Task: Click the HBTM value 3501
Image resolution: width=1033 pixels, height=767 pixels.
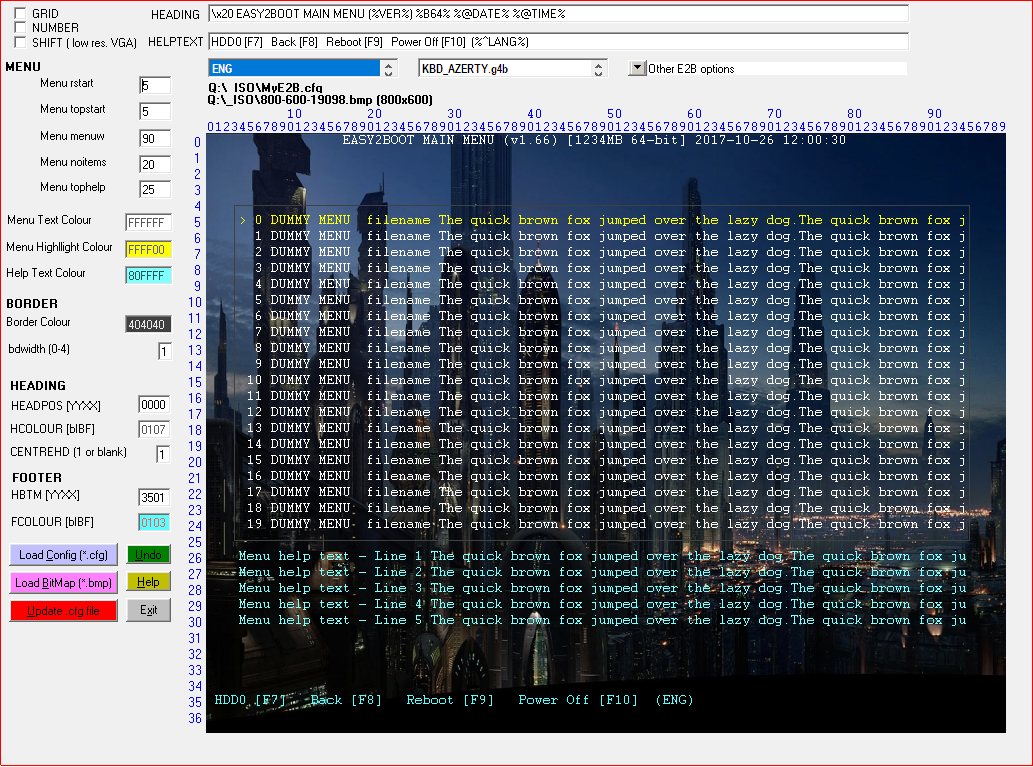Action: click(x=154, y=497)
